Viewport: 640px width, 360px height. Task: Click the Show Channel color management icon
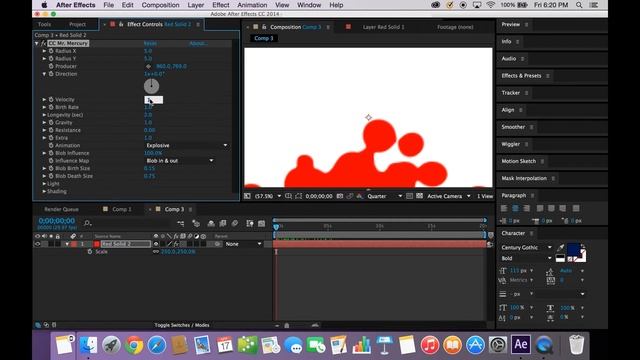360,196
